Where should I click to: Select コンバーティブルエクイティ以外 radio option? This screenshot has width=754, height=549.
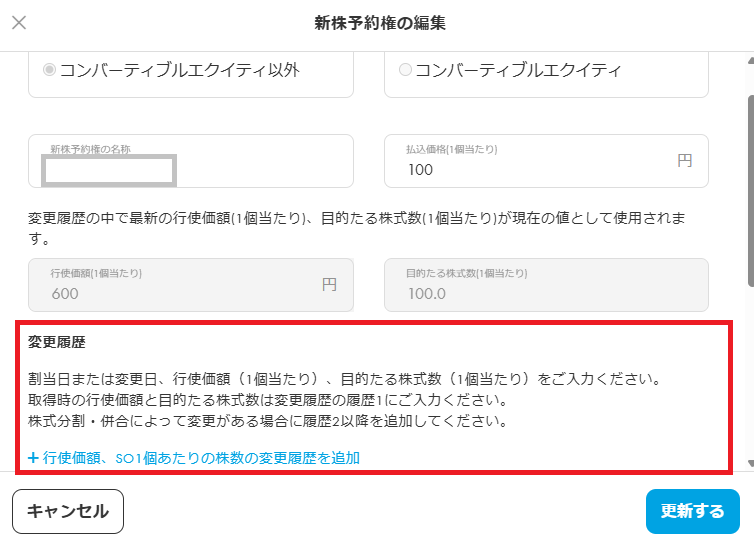click(49, 70)
